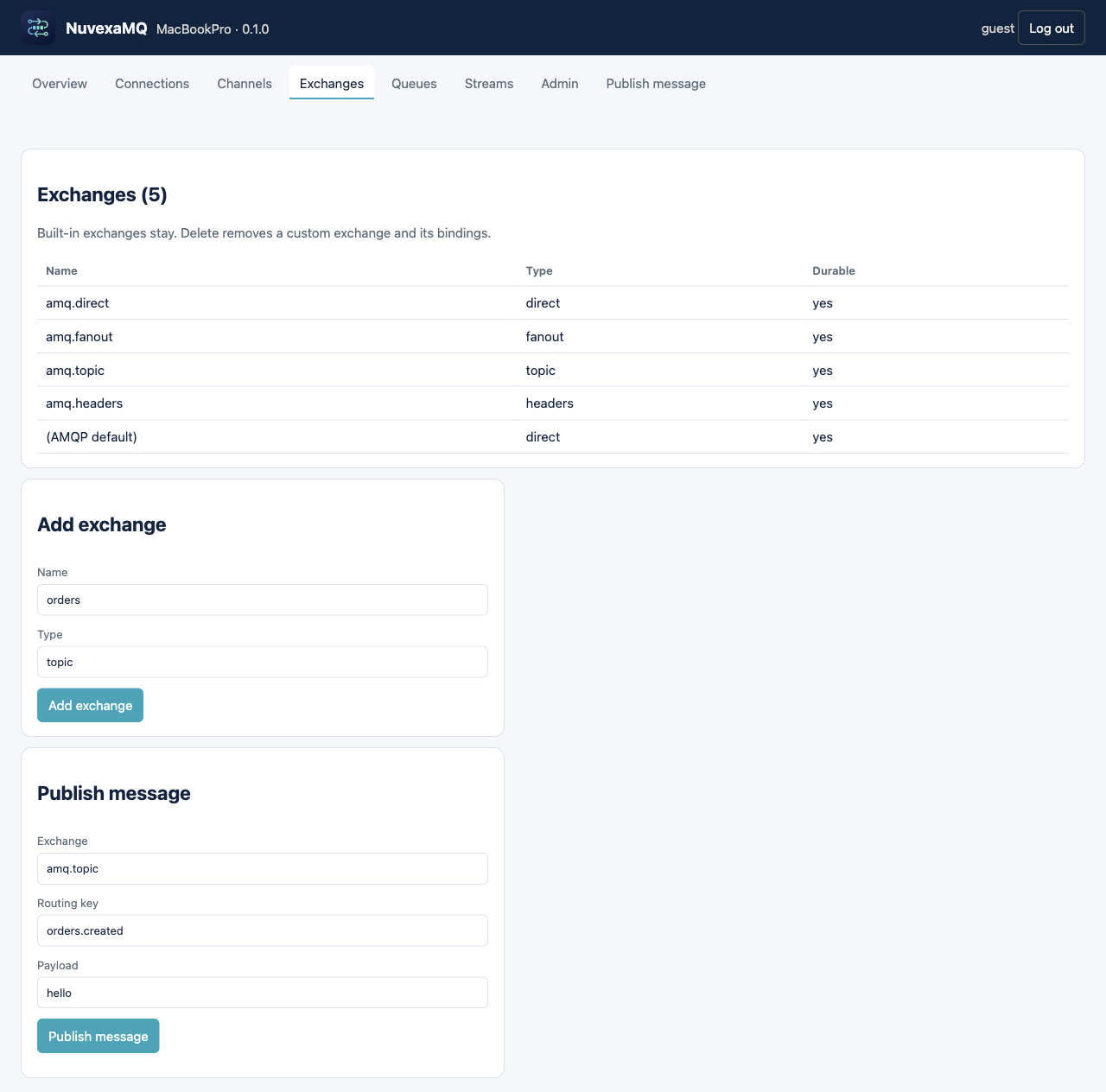The height and width of the screenshot is (1092, 1106).
Task: Click the durable yes value for amq.headers
Action: pyautogui.click(x=823, y=403)
